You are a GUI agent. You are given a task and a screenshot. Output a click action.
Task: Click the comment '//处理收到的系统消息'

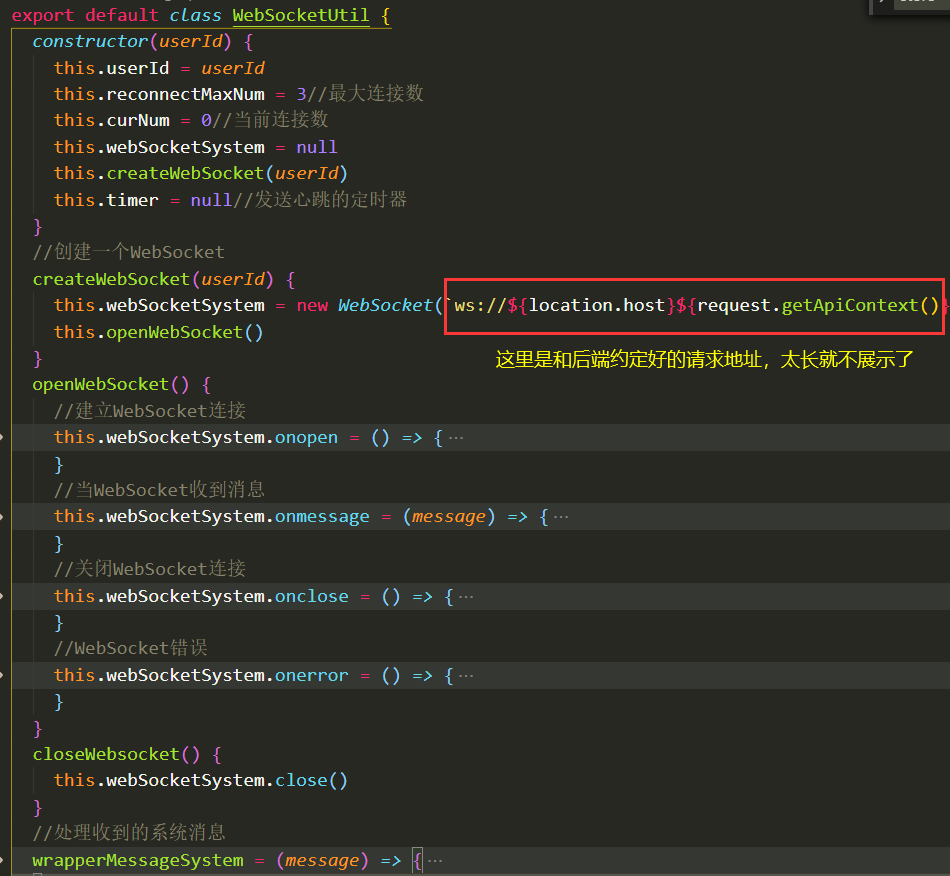[129, 832]
